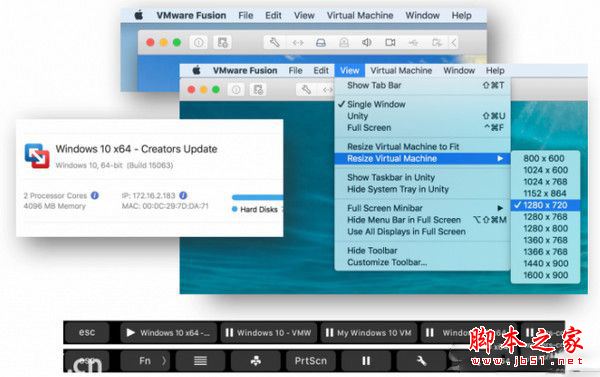Open the Help menu in the back menu bar
Viewport: 600px width, 377px height.
[x=461, y=15]
